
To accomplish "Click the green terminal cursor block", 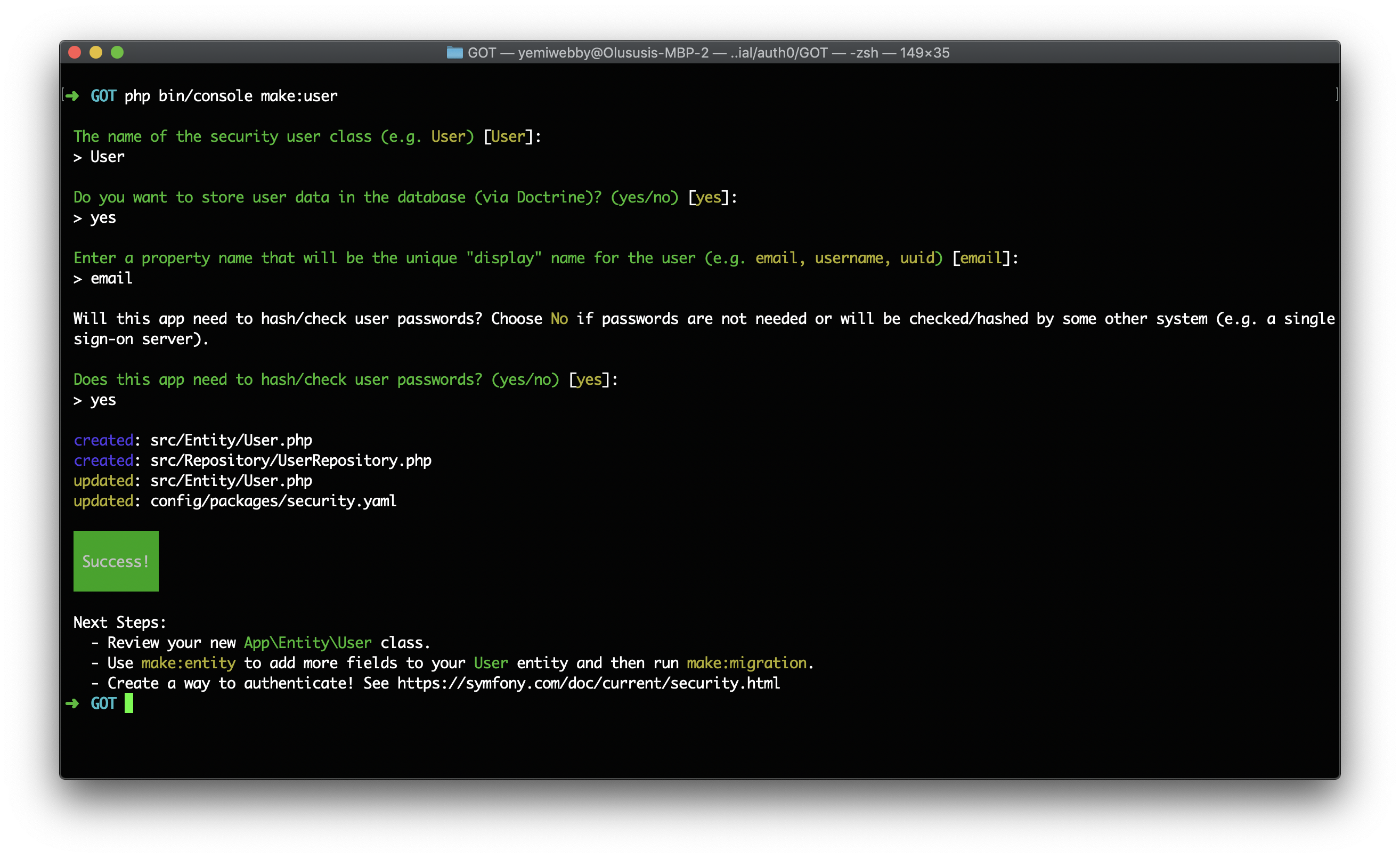I will point(129,703).
